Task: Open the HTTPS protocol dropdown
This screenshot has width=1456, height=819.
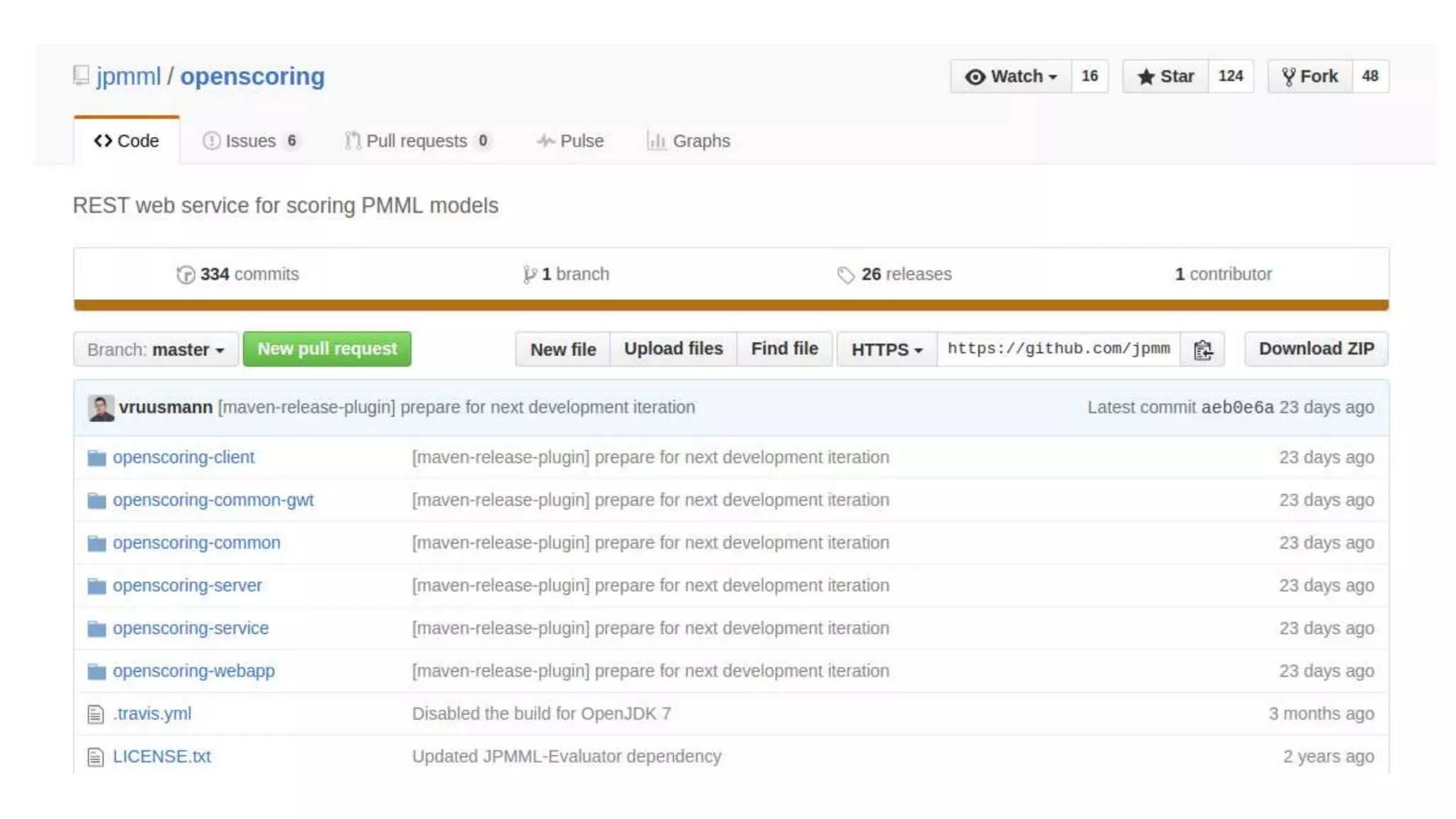Action: pos(887,350)
